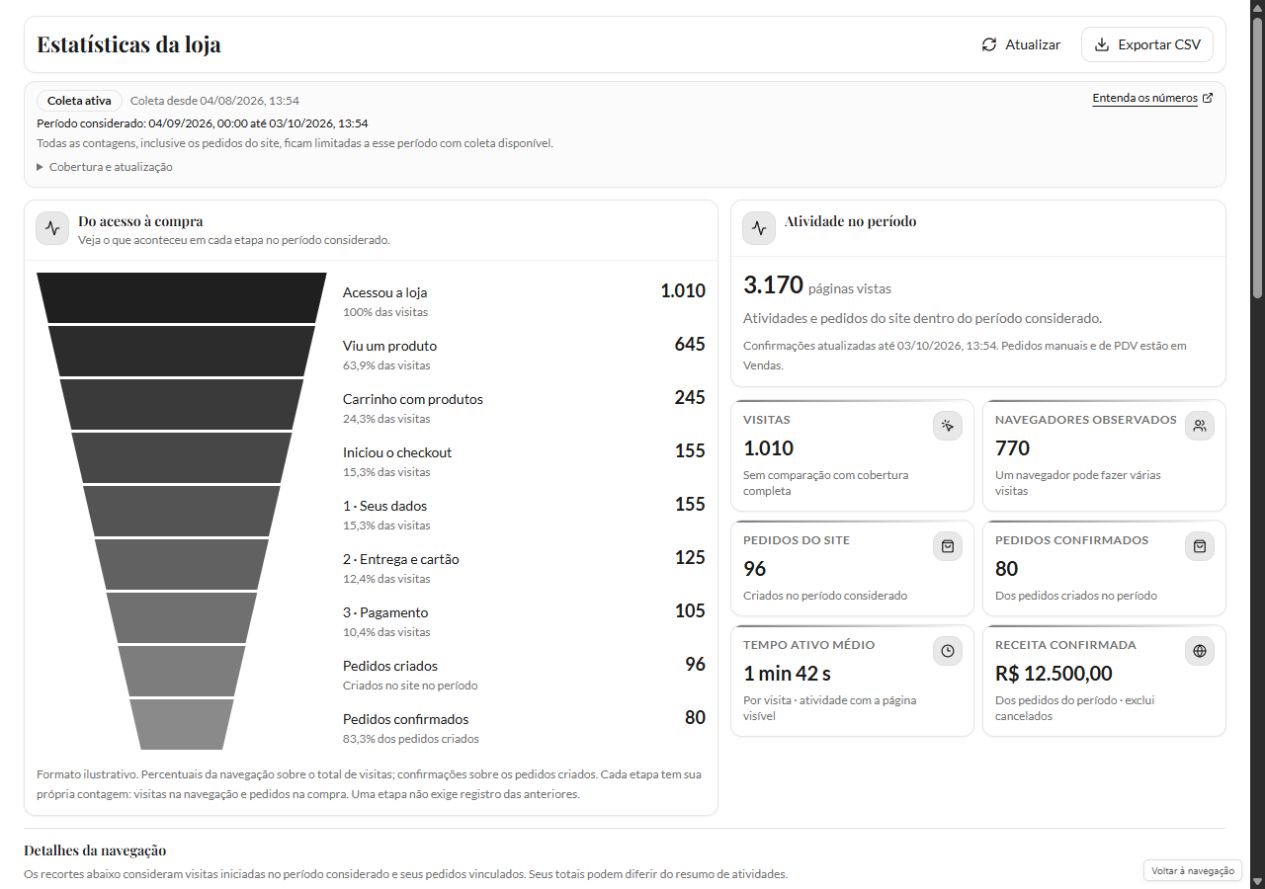Click the scrollbar up arrow

1257,7
